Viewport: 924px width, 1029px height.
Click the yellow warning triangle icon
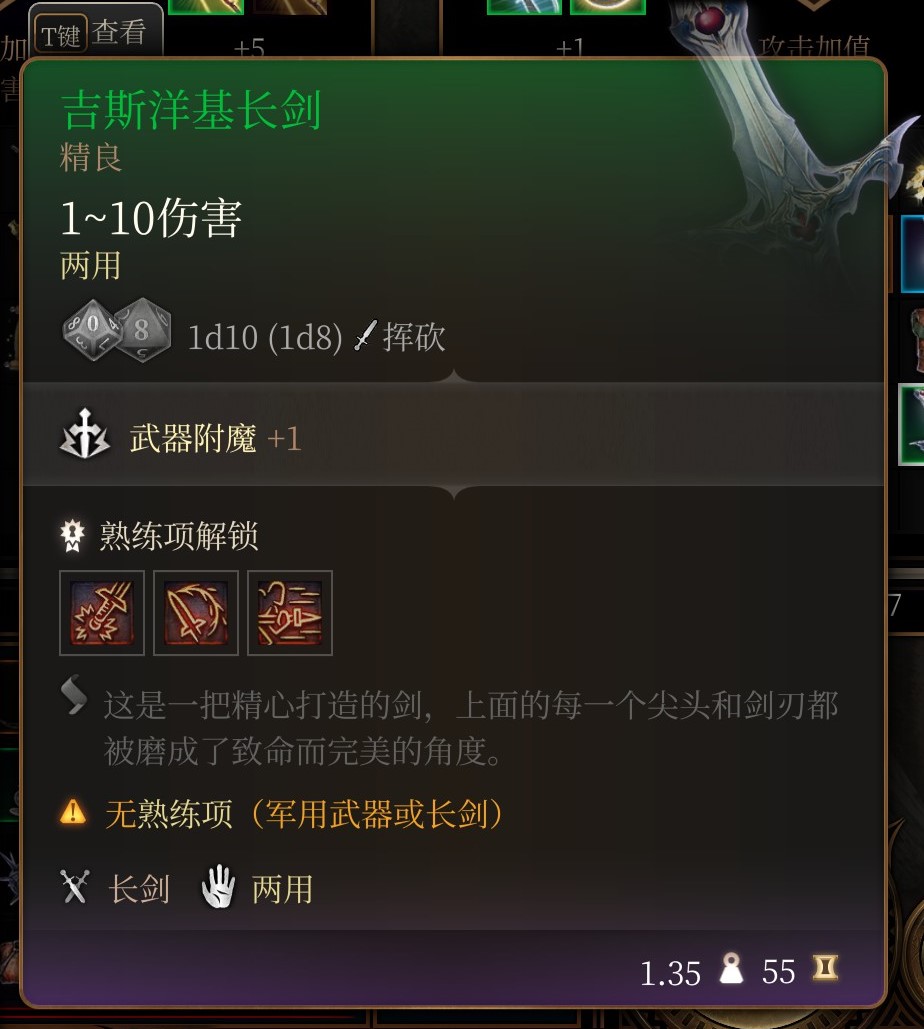coord(73,812)
